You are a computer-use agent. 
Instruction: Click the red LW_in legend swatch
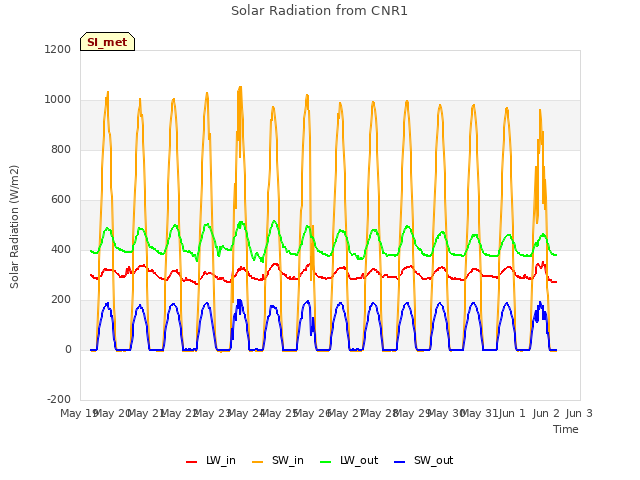191,462
